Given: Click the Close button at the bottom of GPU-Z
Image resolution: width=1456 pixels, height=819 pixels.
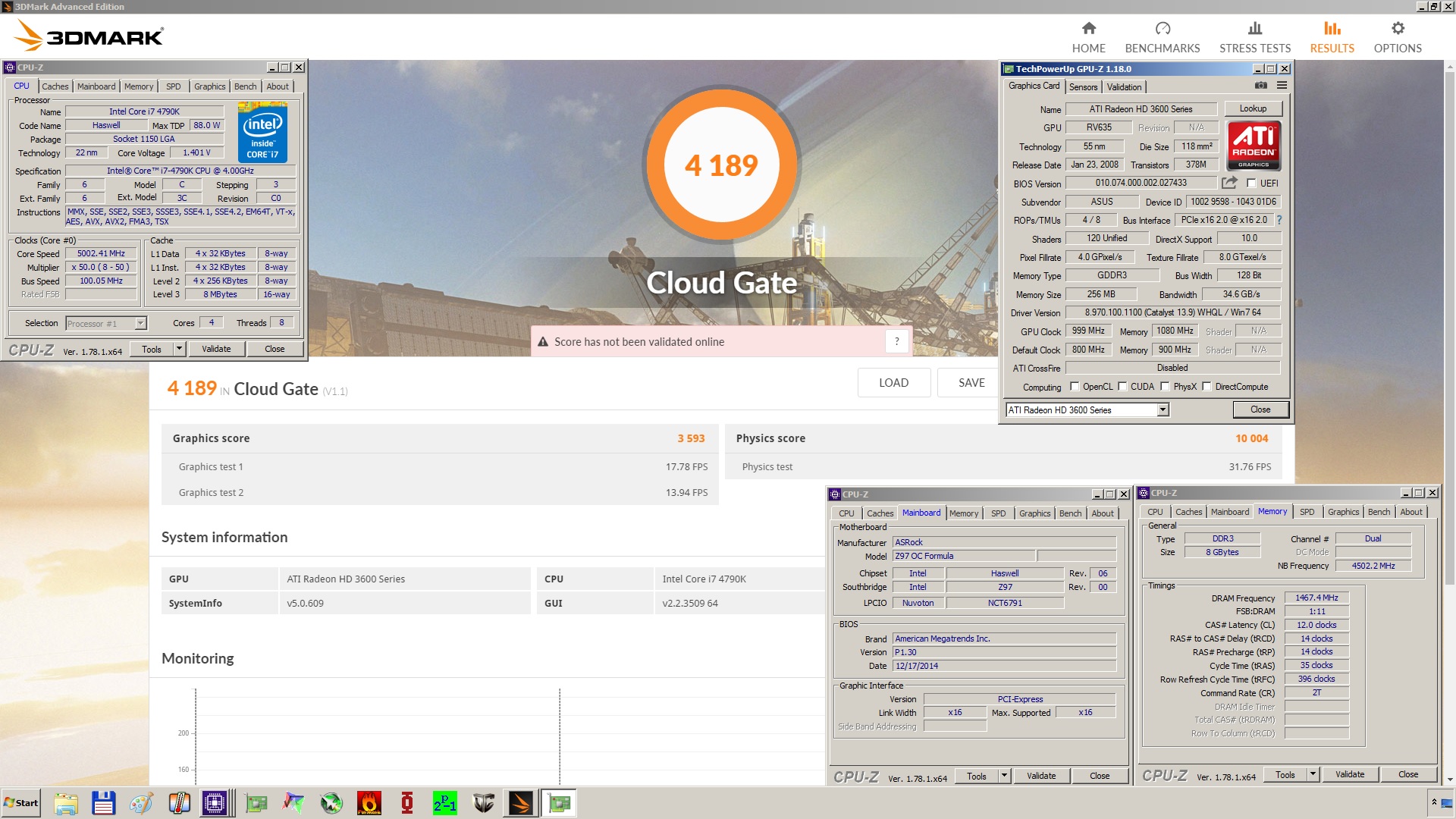Looking at the screenshot, I should [1260, 409].
